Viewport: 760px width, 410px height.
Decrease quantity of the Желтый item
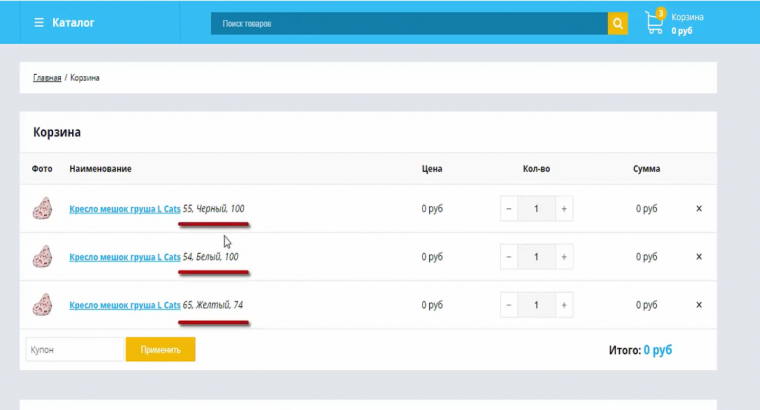509,305
